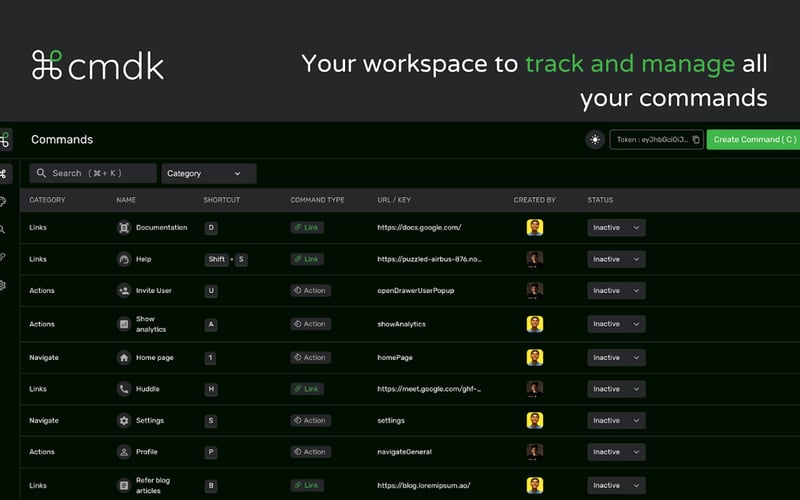This screenshot has width=800, height=500.
Task: Open status dropdown for Settings row
Action: coord(616,420)
